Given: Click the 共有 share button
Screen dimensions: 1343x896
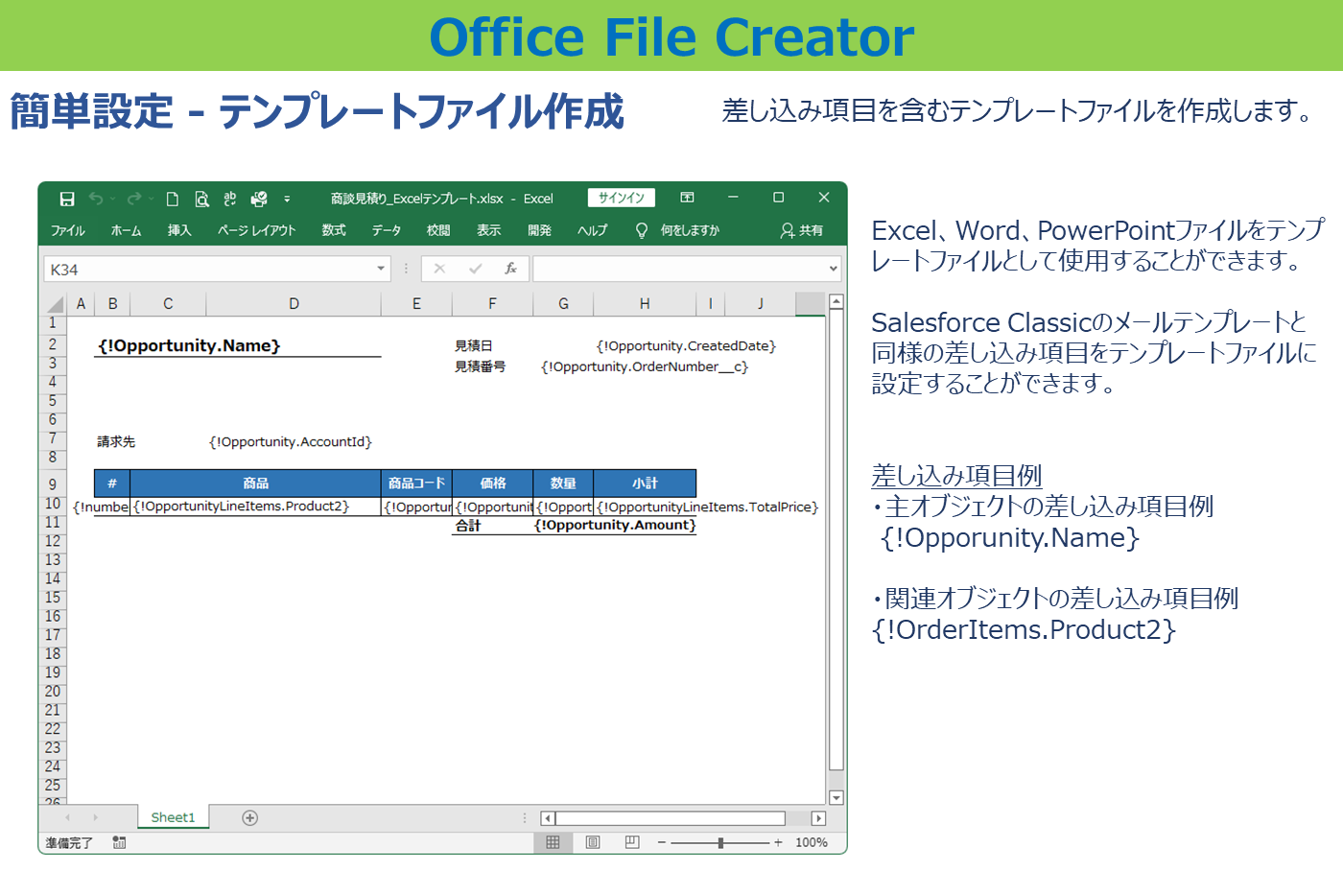Looking at the screenshot, I should [801, 230].
